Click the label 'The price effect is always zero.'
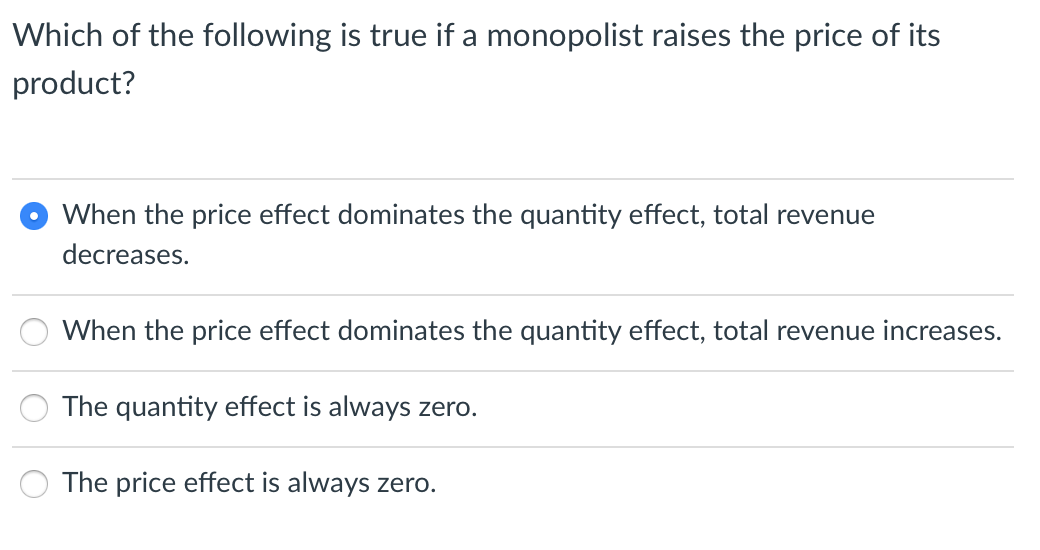Screen dimensions: 1040x550 [249, 482]
